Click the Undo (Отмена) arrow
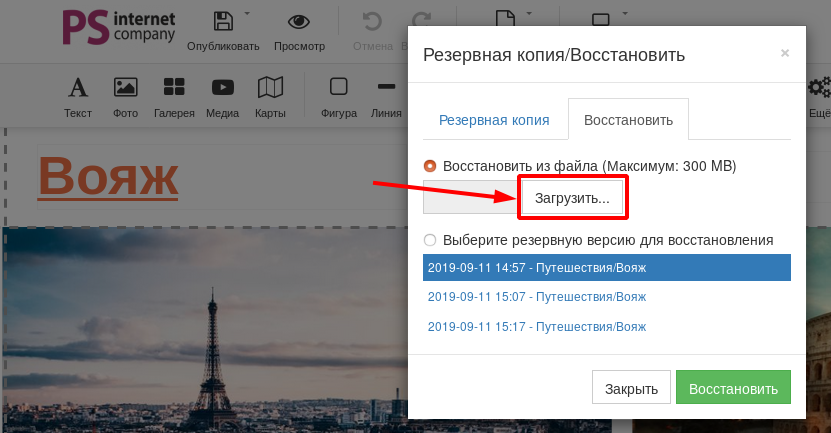Screen dimensions: 831x433 [372, 22]
